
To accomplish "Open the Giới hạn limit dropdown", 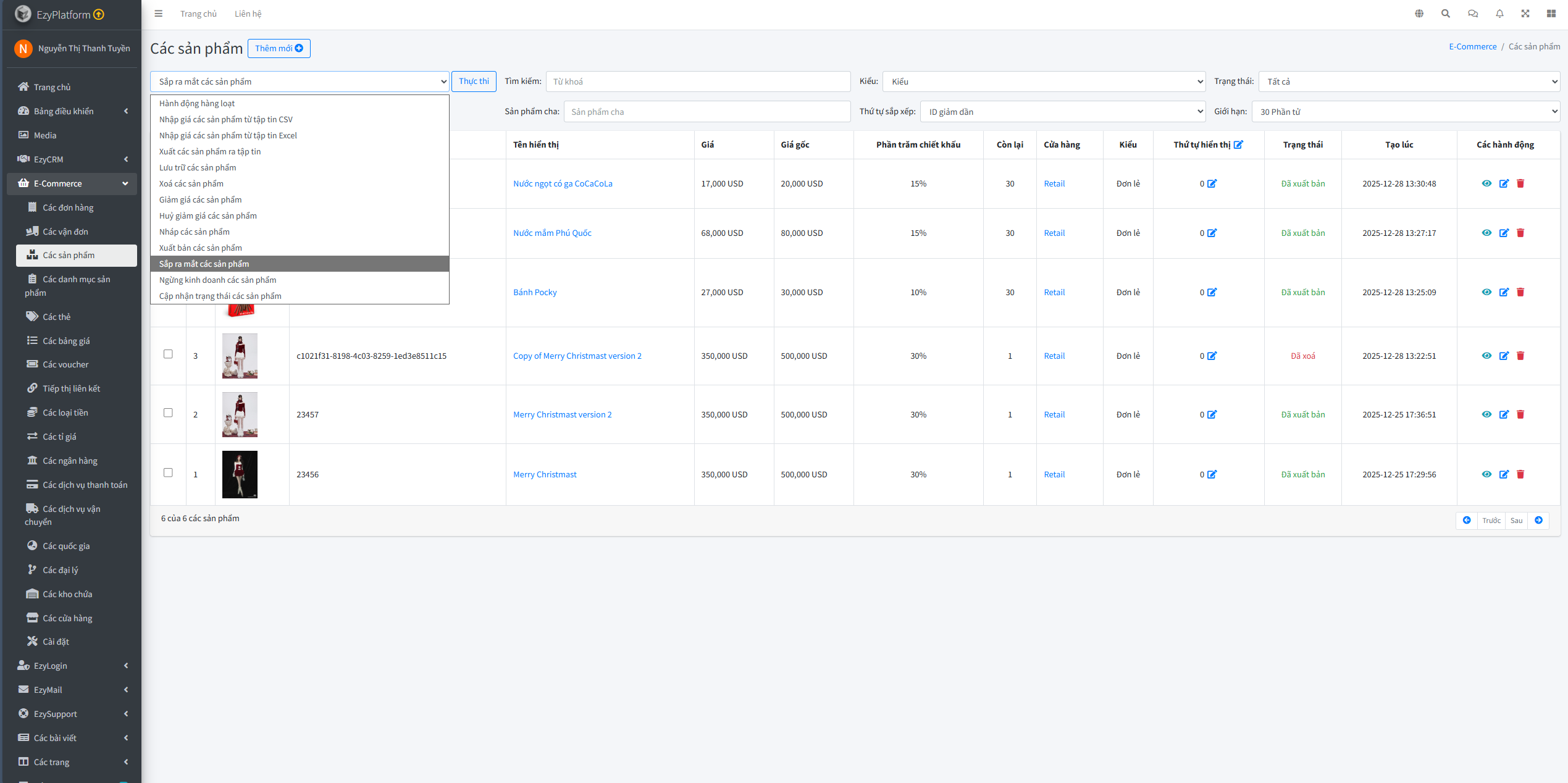I will (1405, 112).
